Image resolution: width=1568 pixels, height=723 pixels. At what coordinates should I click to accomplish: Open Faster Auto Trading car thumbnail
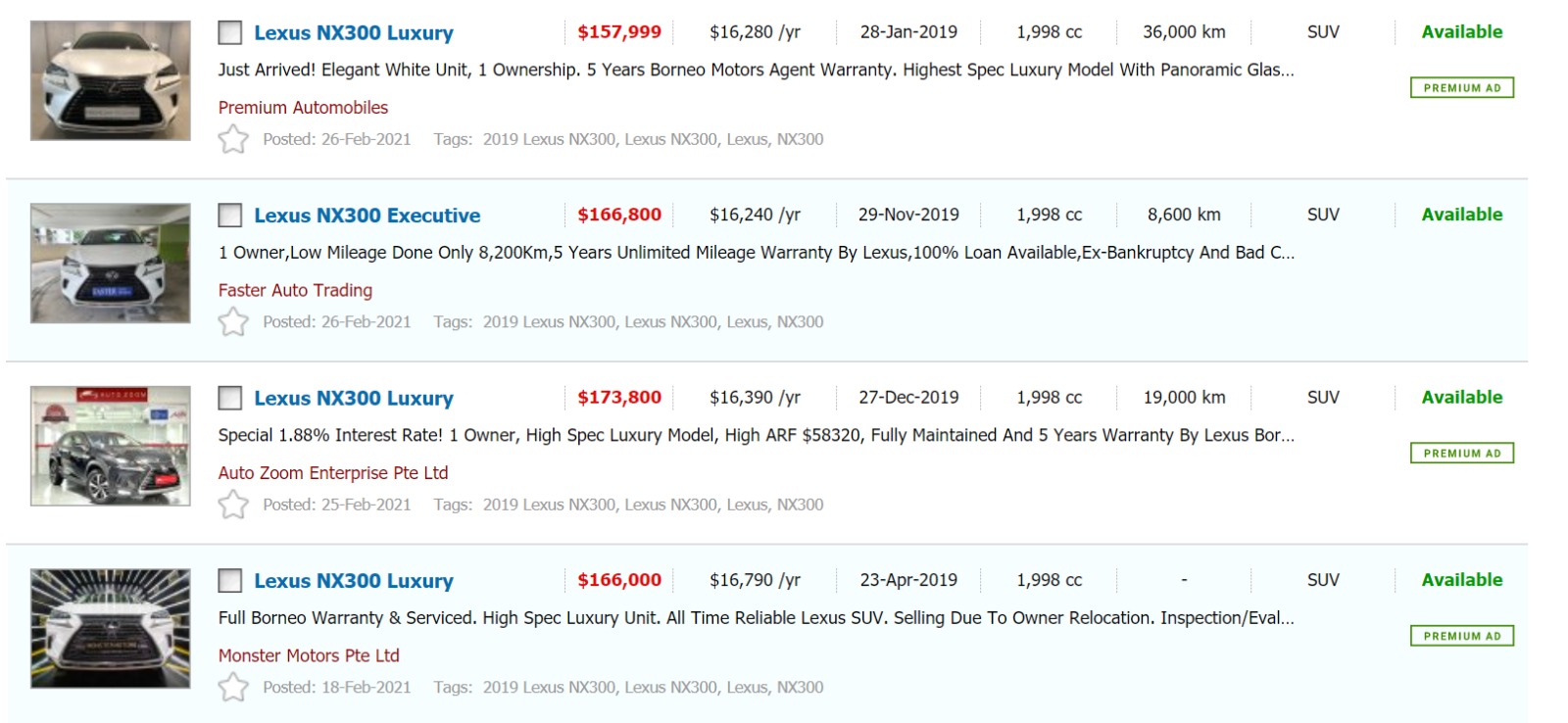pyautogui.click(x=111, y=264)
